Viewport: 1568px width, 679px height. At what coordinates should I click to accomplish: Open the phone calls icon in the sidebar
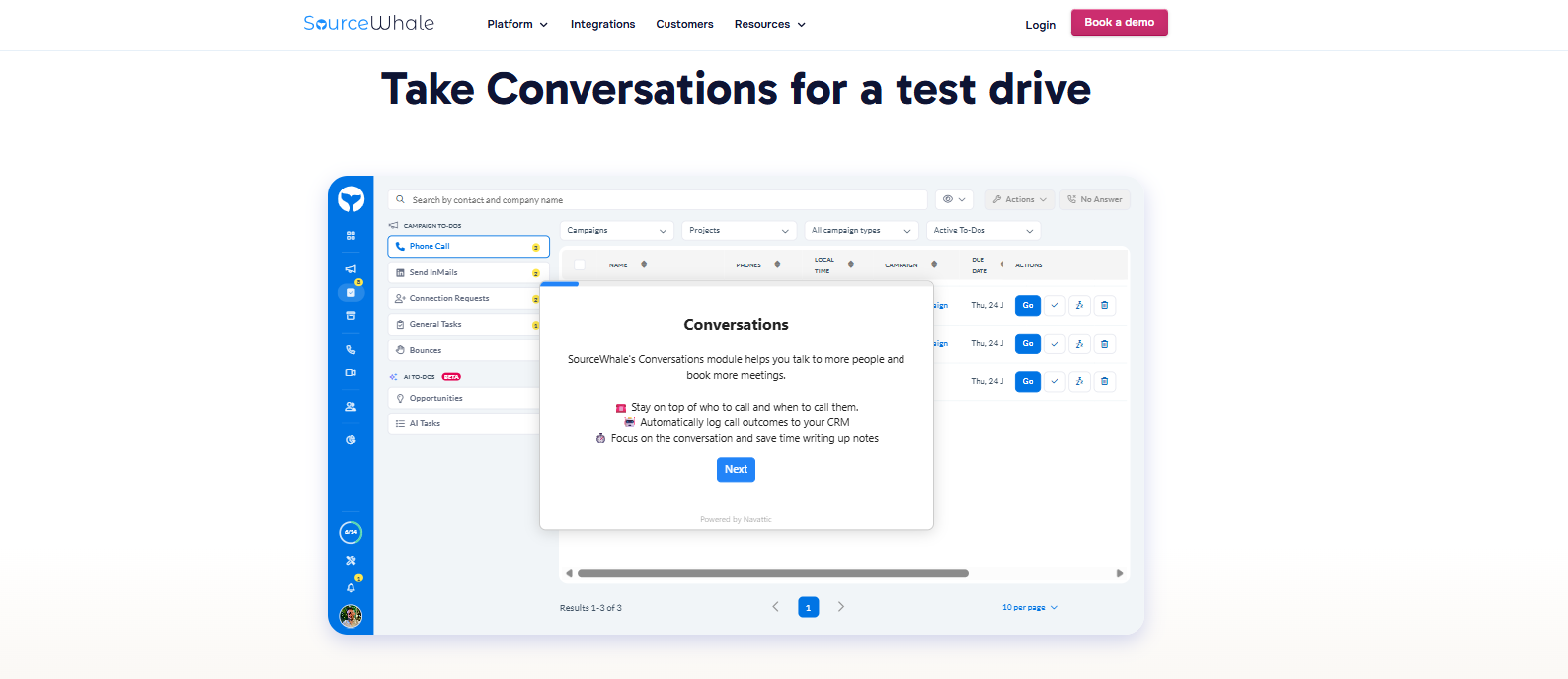point(351,350)
